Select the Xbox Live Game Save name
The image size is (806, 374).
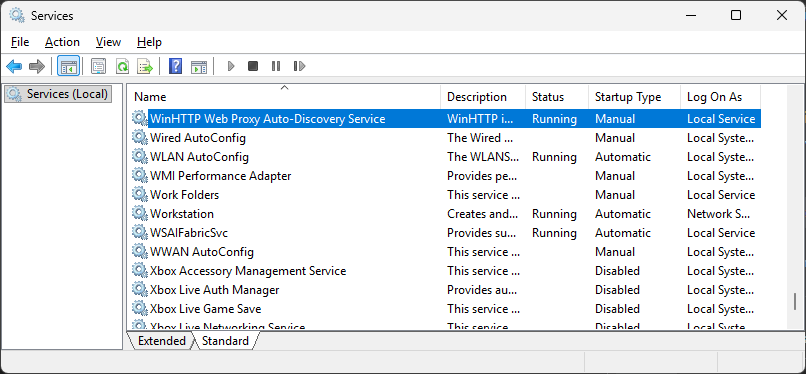click(x=206, y=309)
